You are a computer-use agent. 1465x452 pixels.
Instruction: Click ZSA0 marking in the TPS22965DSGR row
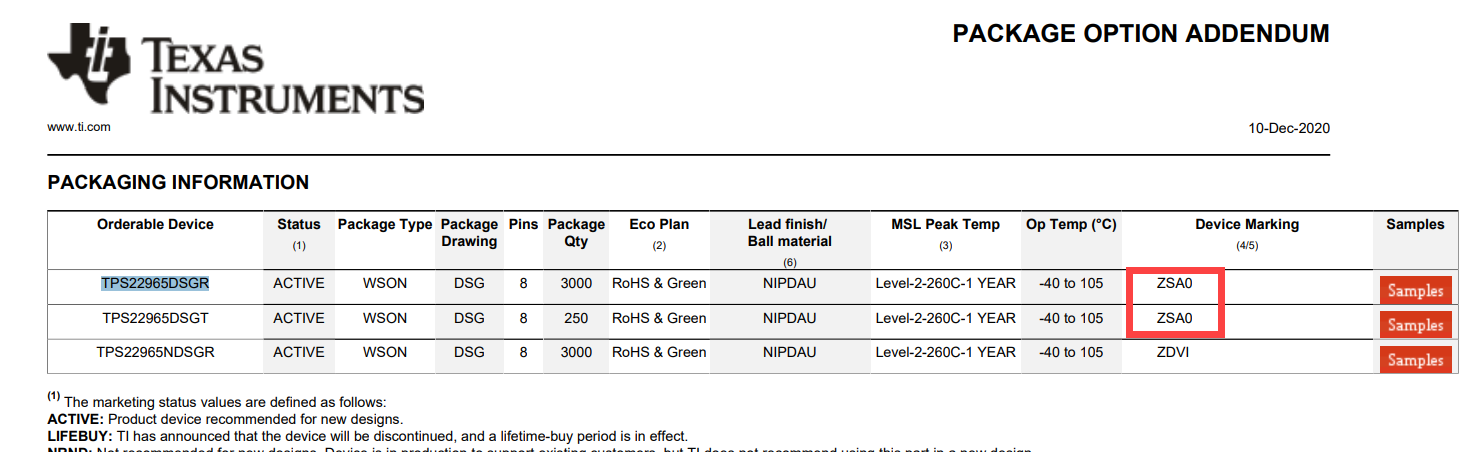1174,283
